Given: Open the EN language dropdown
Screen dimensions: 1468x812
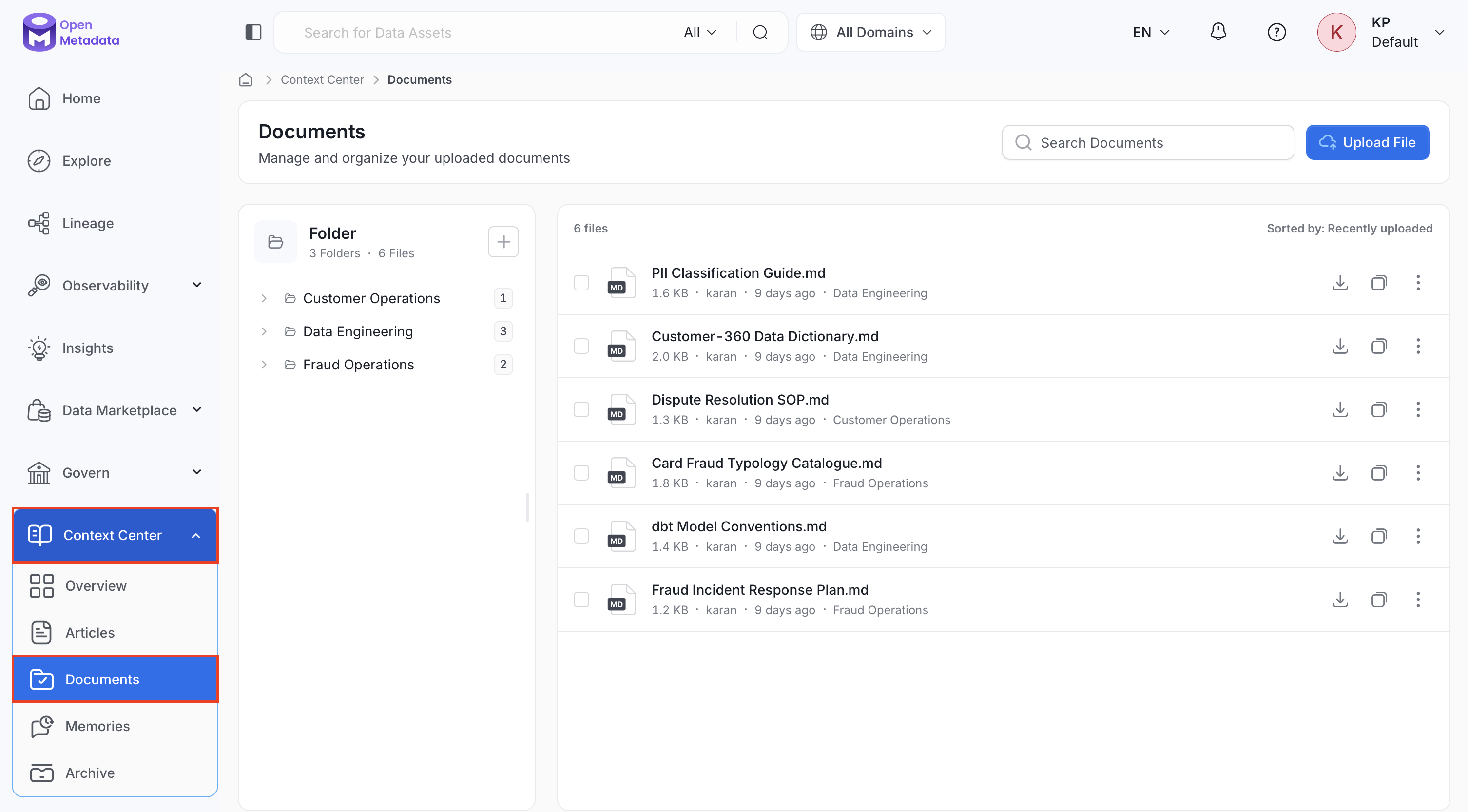Looking at the screenshot, I should 1151,33.
